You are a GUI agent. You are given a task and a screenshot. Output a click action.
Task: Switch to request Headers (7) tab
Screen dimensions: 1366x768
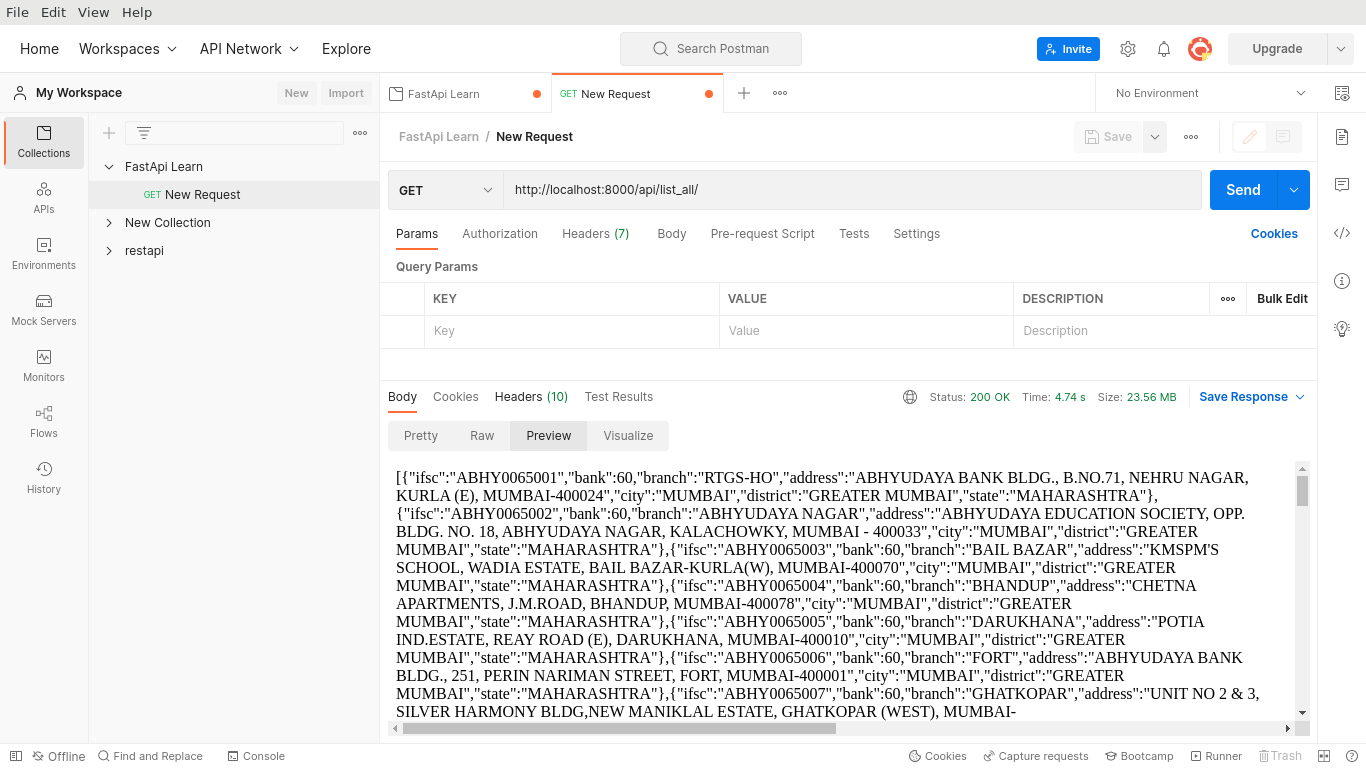tap(596, 234)
